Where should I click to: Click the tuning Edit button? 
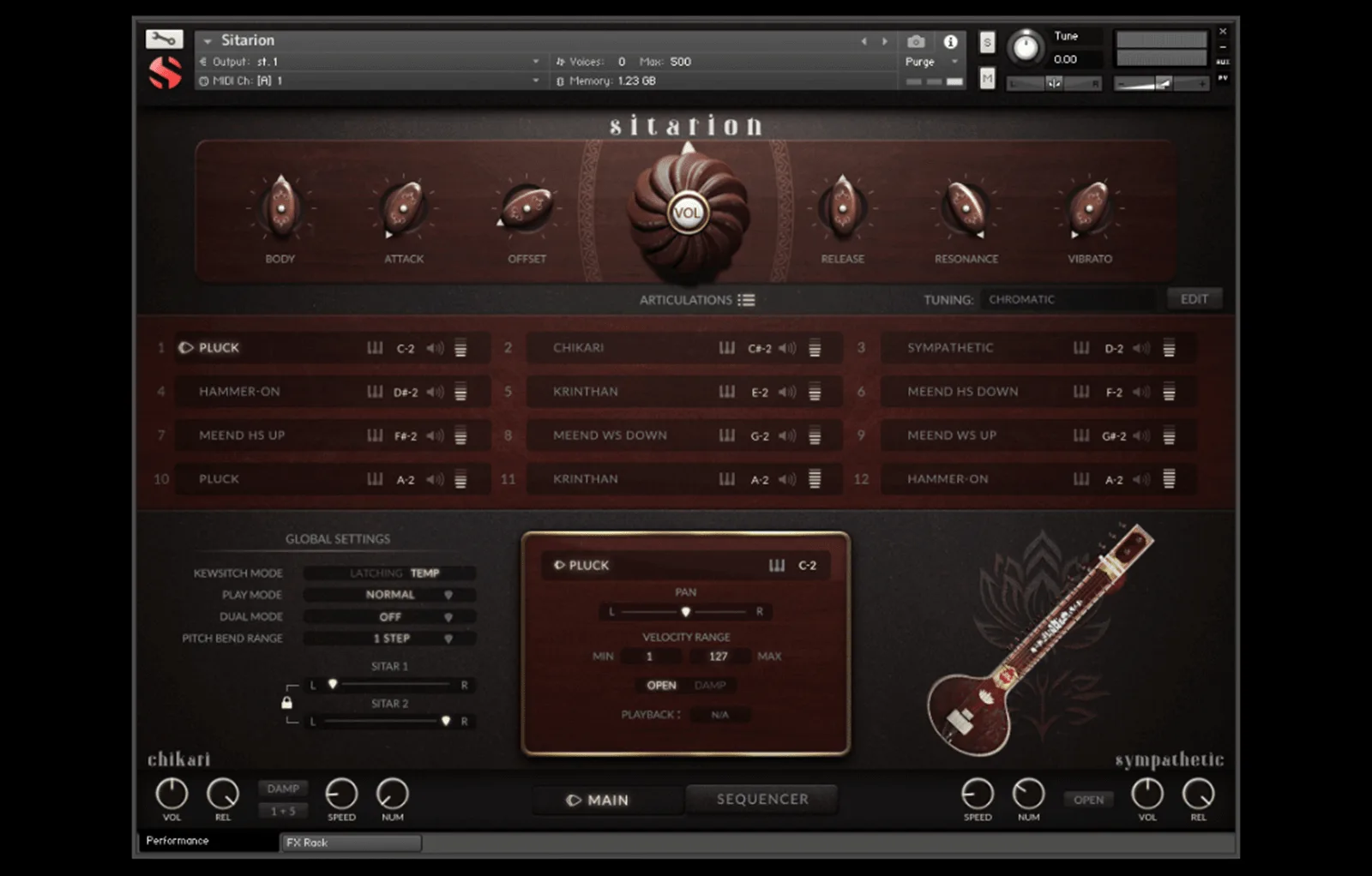(1194, 299)
